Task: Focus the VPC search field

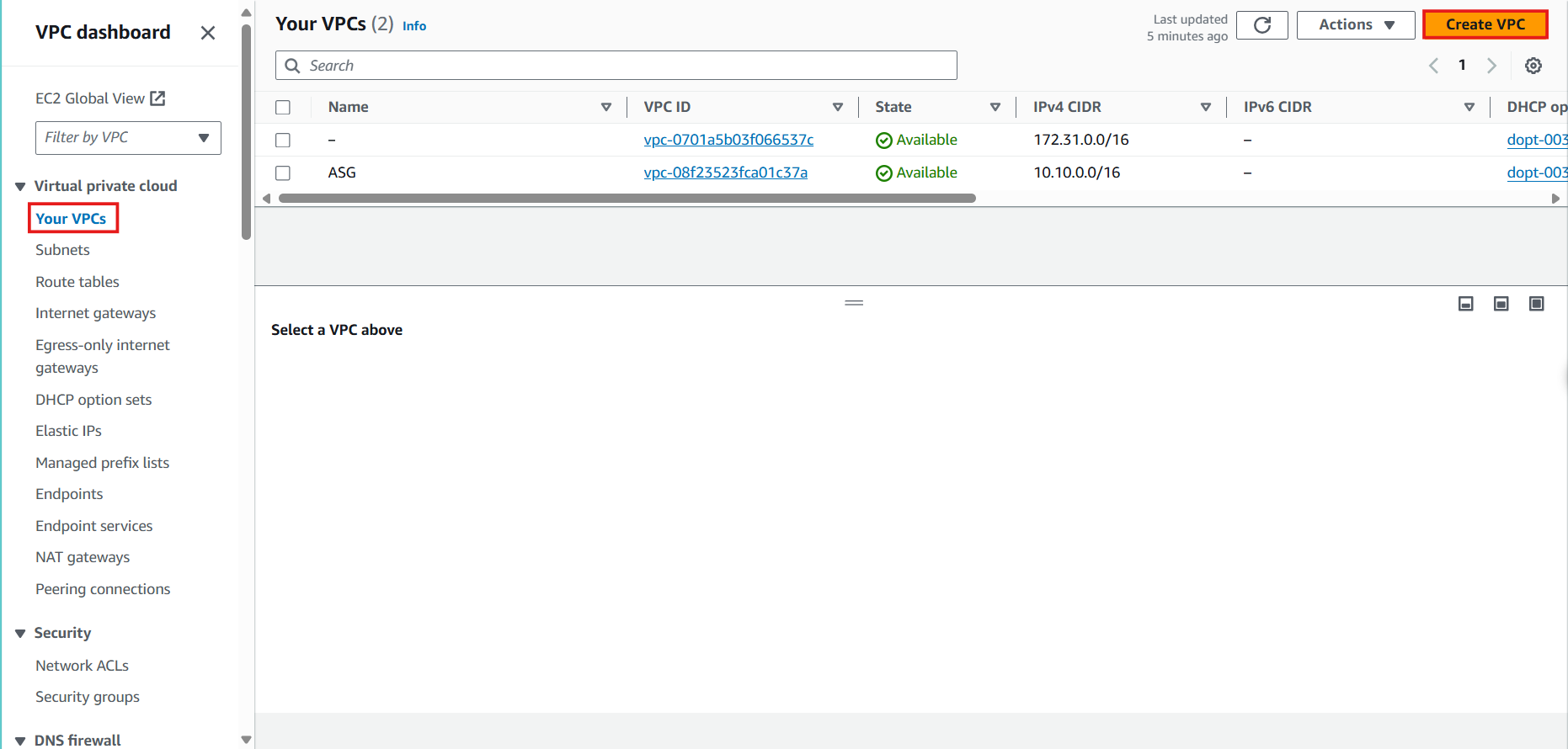Action: click(x=616, y=66)
